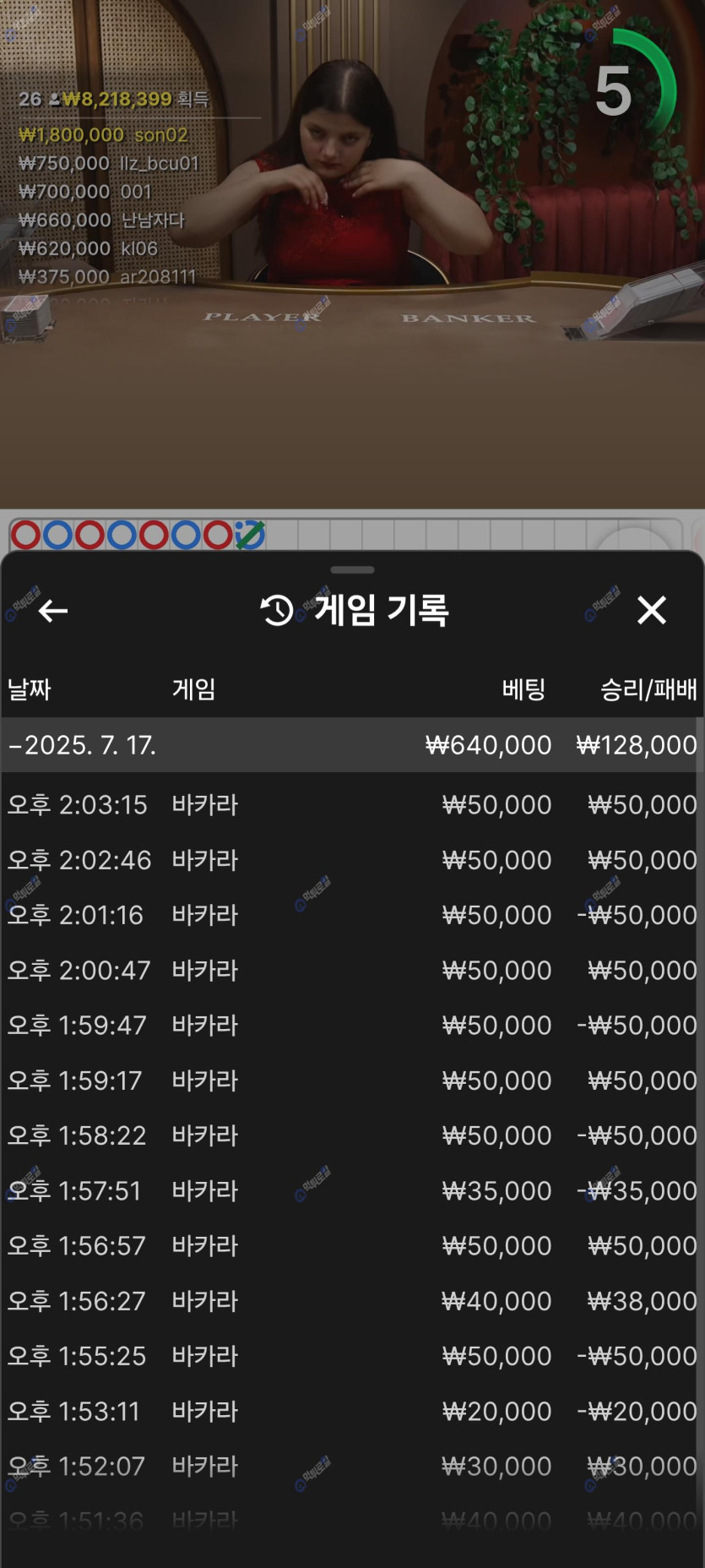This screenshot has height=1568, width=705.
Task: Tap the clock history icon beside 게임 기록
Action: pyautogui.click(x=277, y=610)
